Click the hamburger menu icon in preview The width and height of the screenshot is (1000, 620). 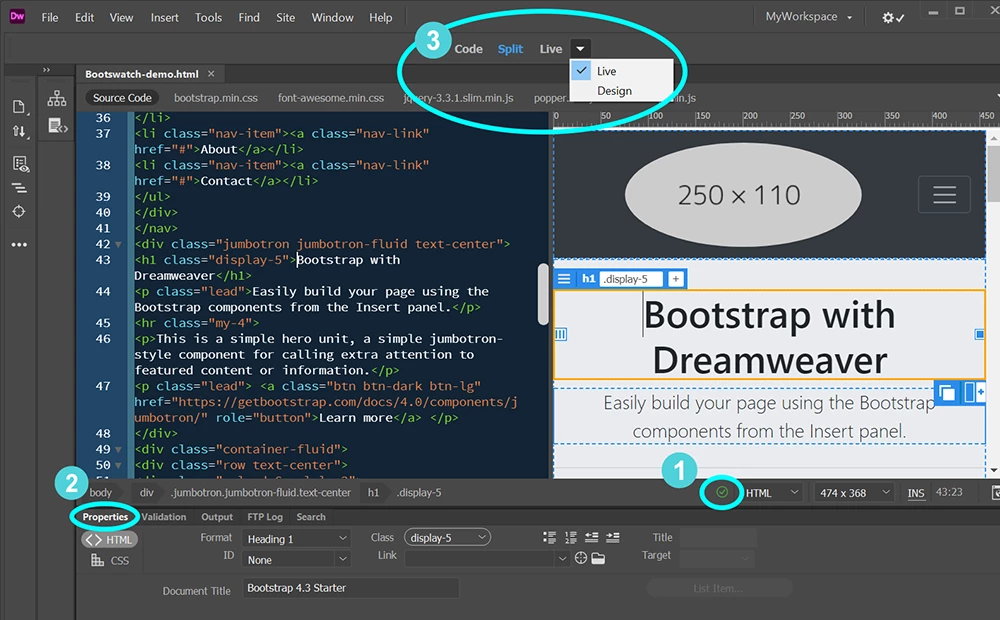pyautogui.click(x=944, y=195)
